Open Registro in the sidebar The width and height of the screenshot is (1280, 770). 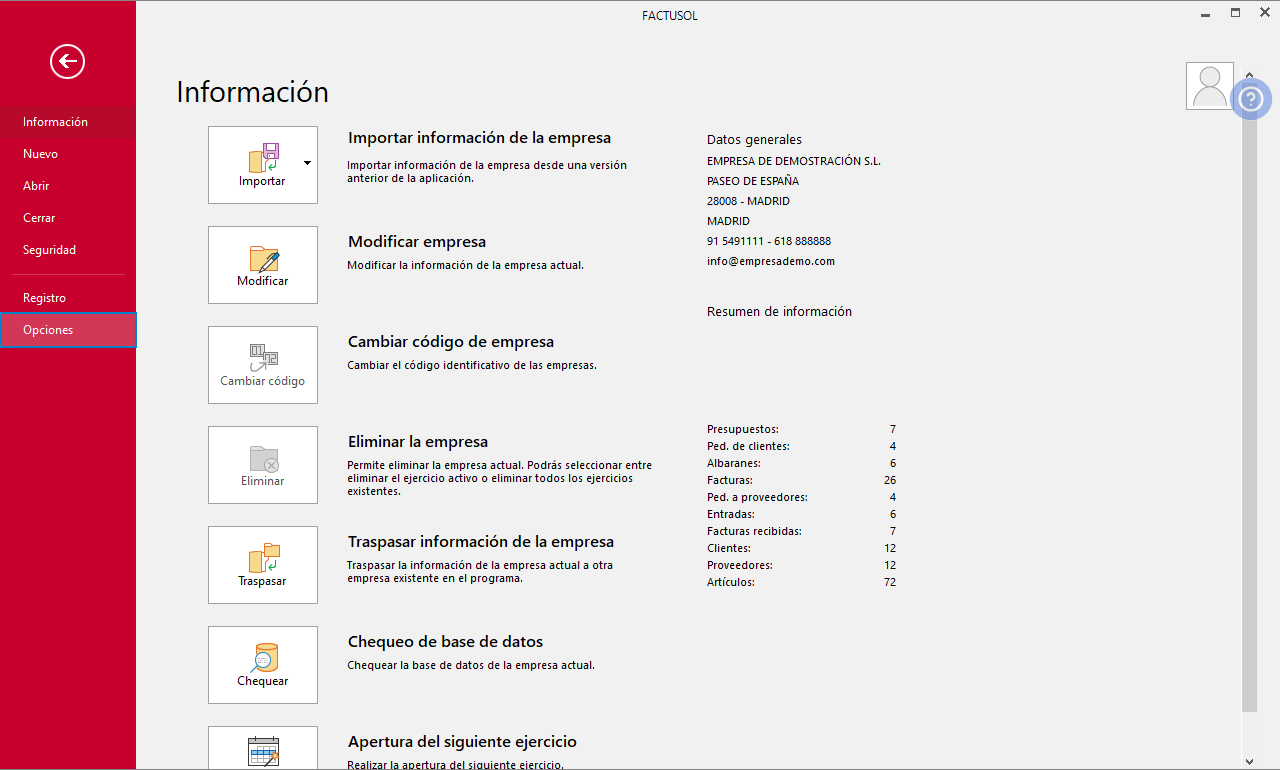pyautogui.click(x=68, y=298)
